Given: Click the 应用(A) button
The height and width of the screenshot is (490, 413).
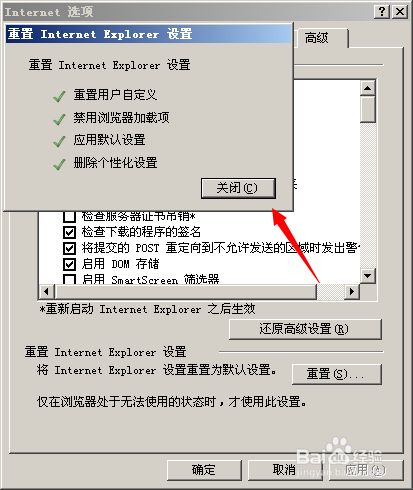Looking at the screenshot, I should (x=366, y=470).
